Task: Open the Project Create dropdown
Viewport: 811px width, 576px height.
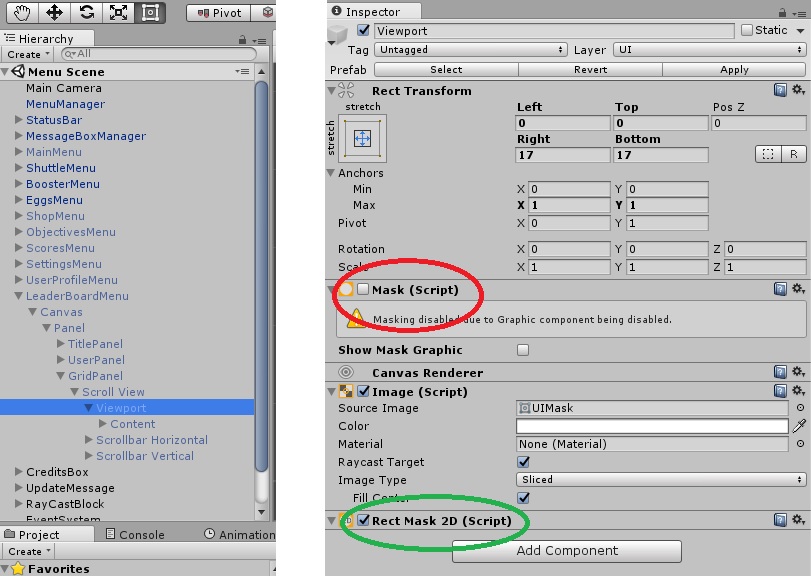Action: click(28, 551)
